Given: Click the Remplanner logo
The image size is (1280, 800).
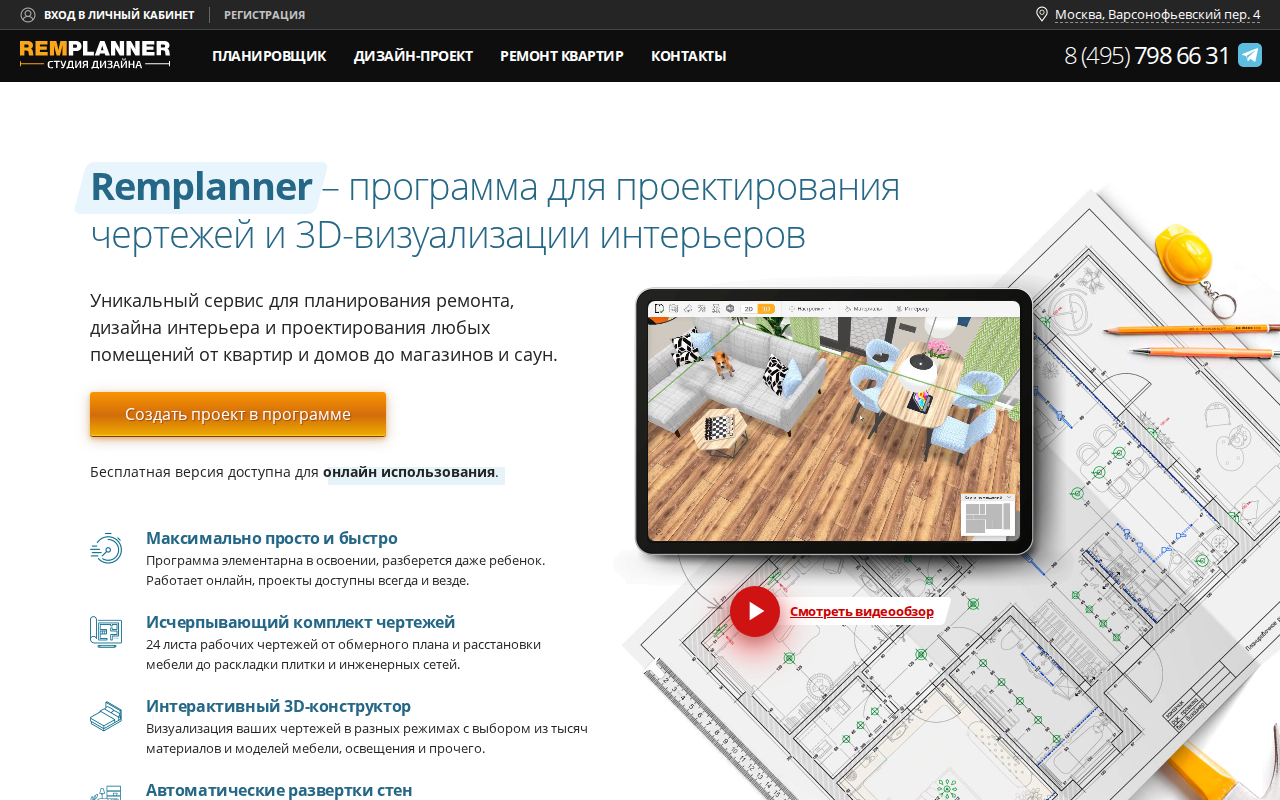Looking at the screenshot, I should point(95,55).
